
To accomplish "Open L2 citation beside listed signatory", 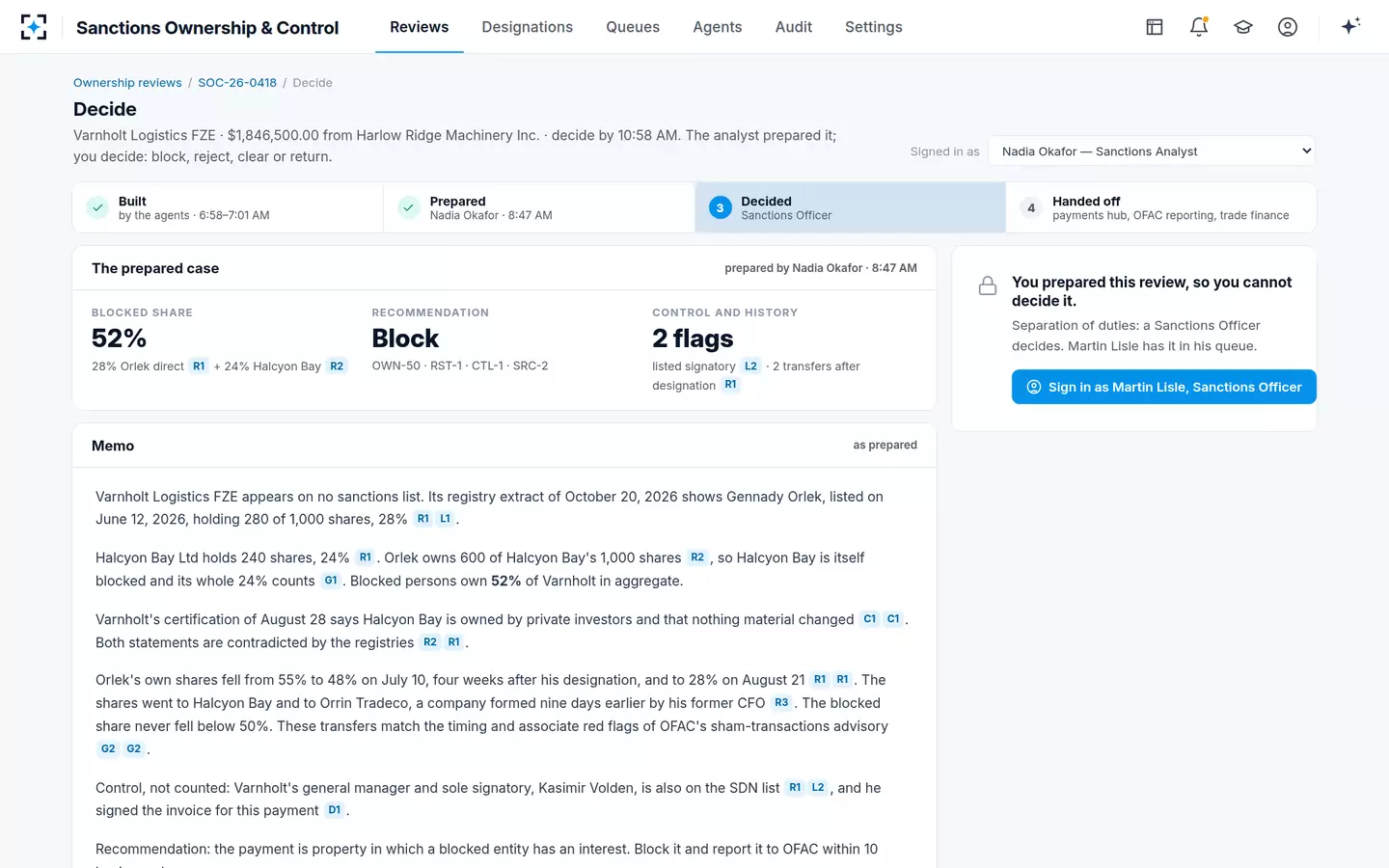I will point(750,366).
